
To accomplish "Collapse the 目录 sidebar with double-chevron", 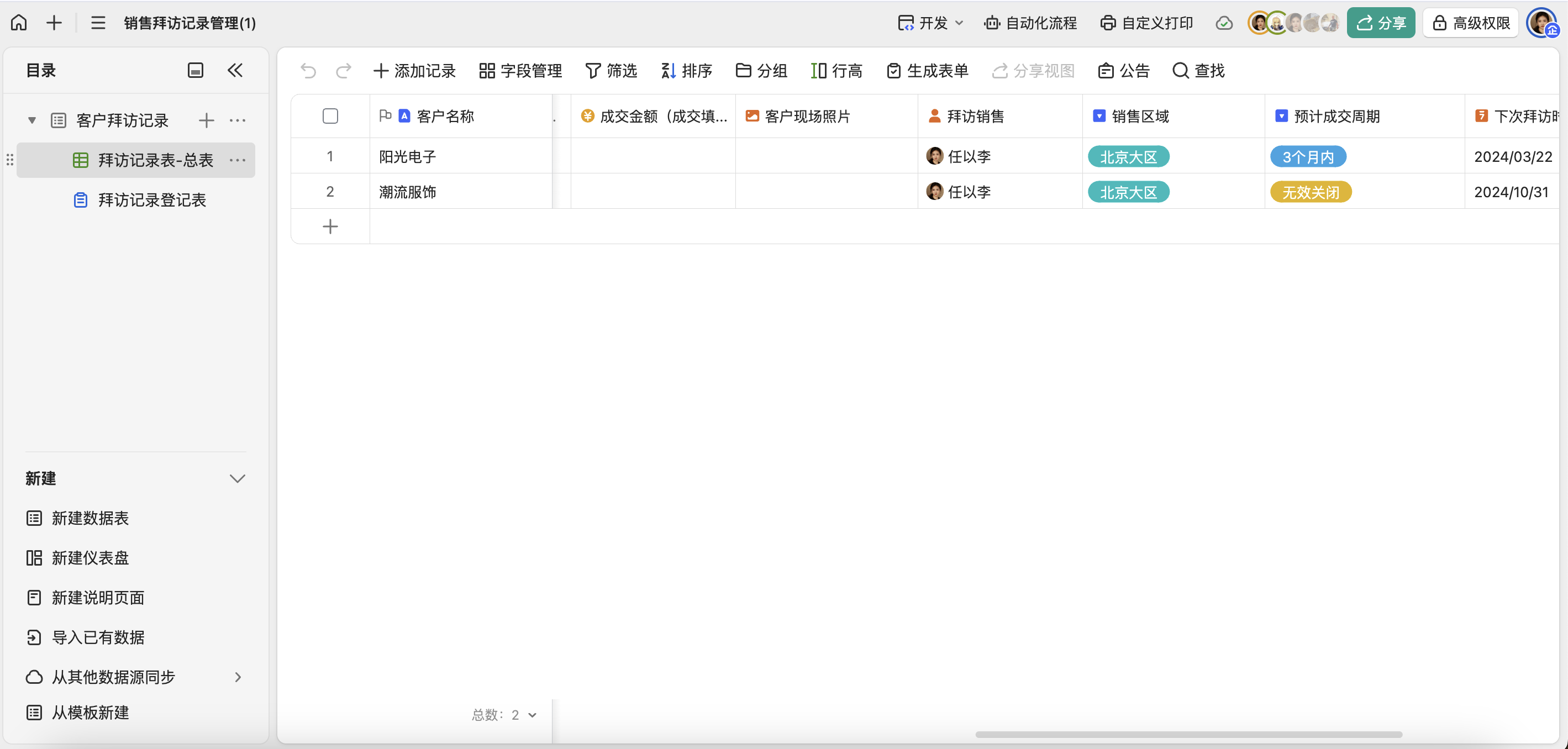I will point(235,71).
